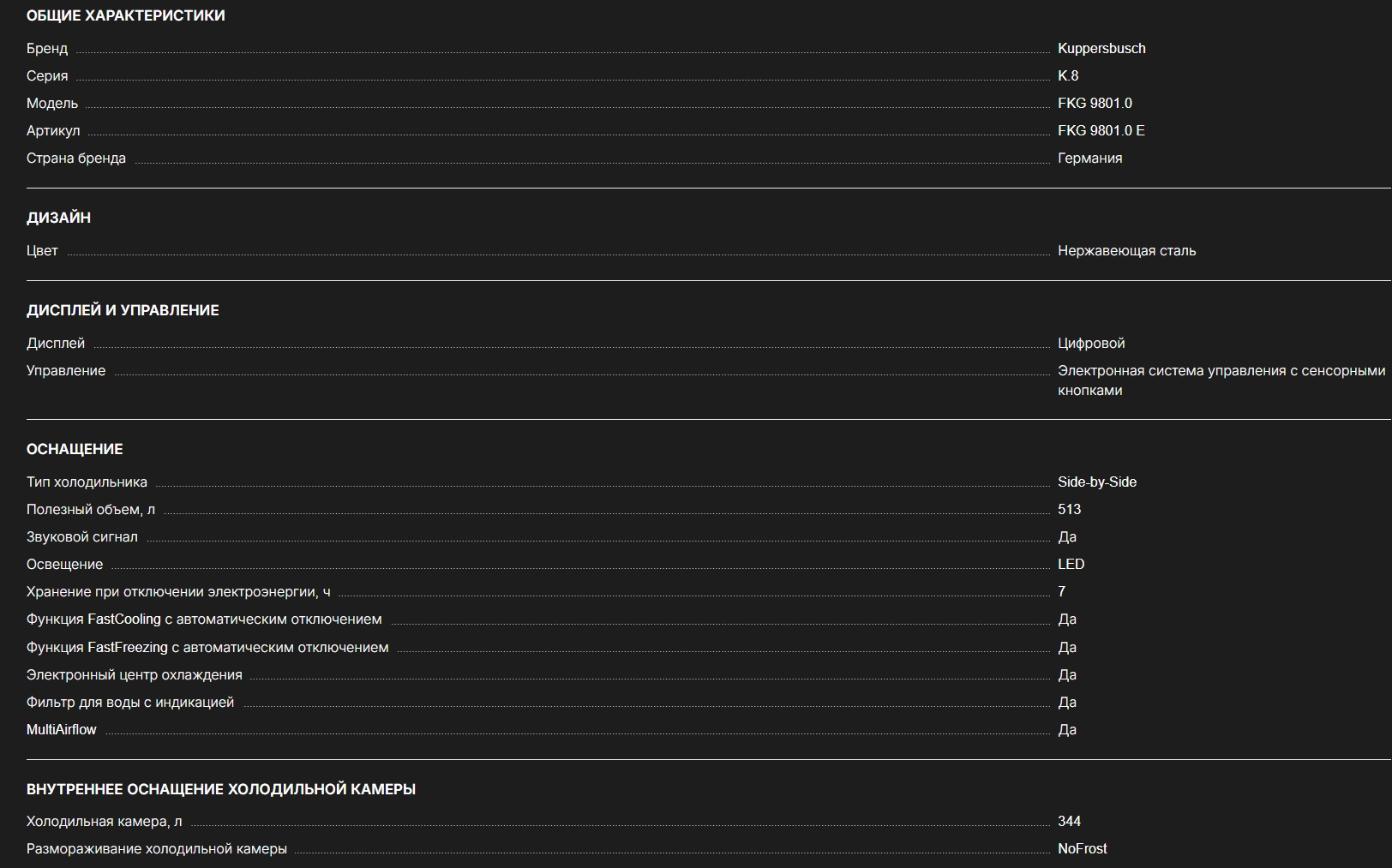The height and width of the screenshot is (868, 1392).
Task: Select the 'Бренд' row label
Action: coord(47,49)
